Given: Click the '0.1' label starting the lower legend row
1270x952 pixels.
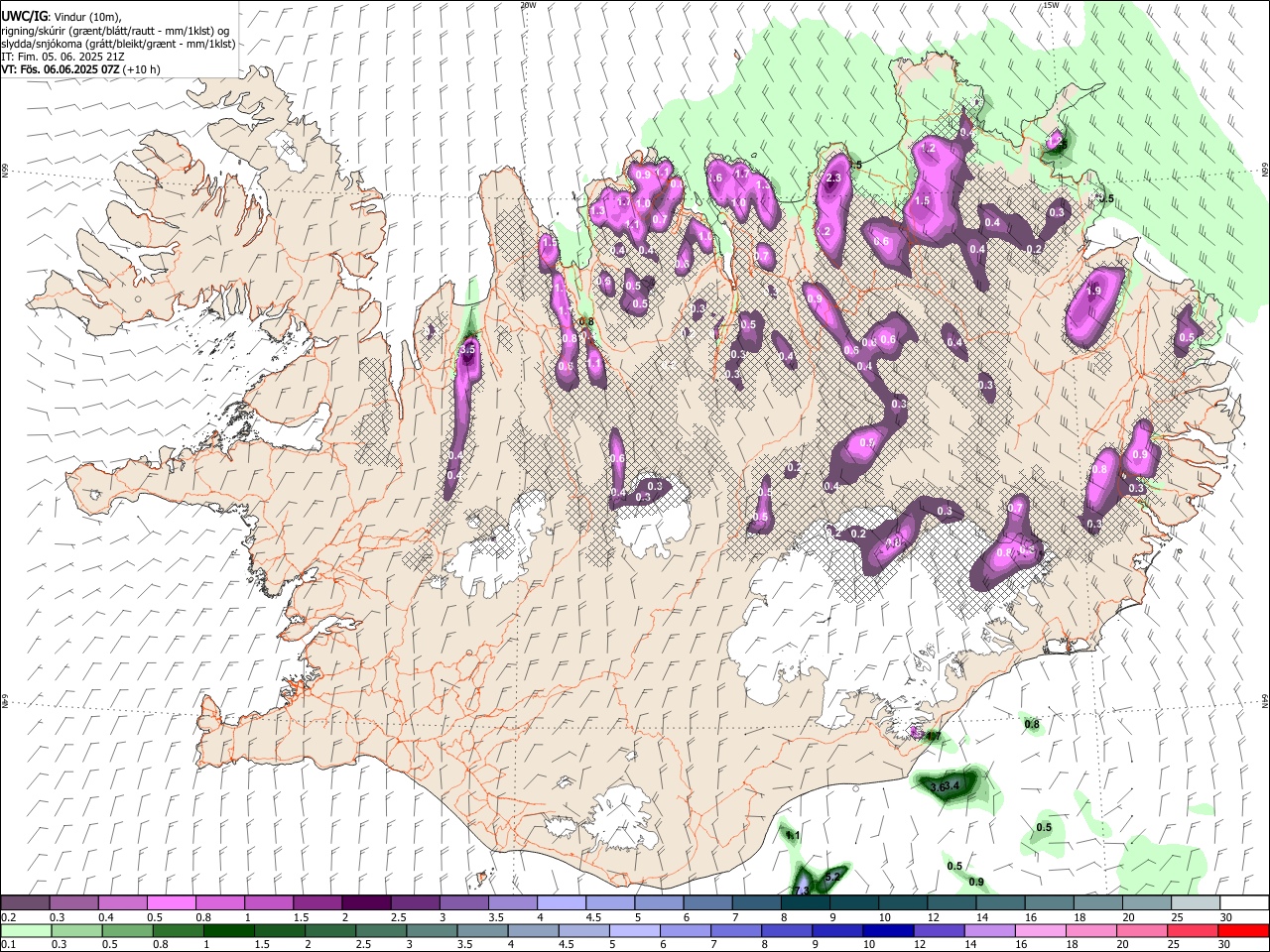Looking at the screenshot, I should [x=9, y=945].
